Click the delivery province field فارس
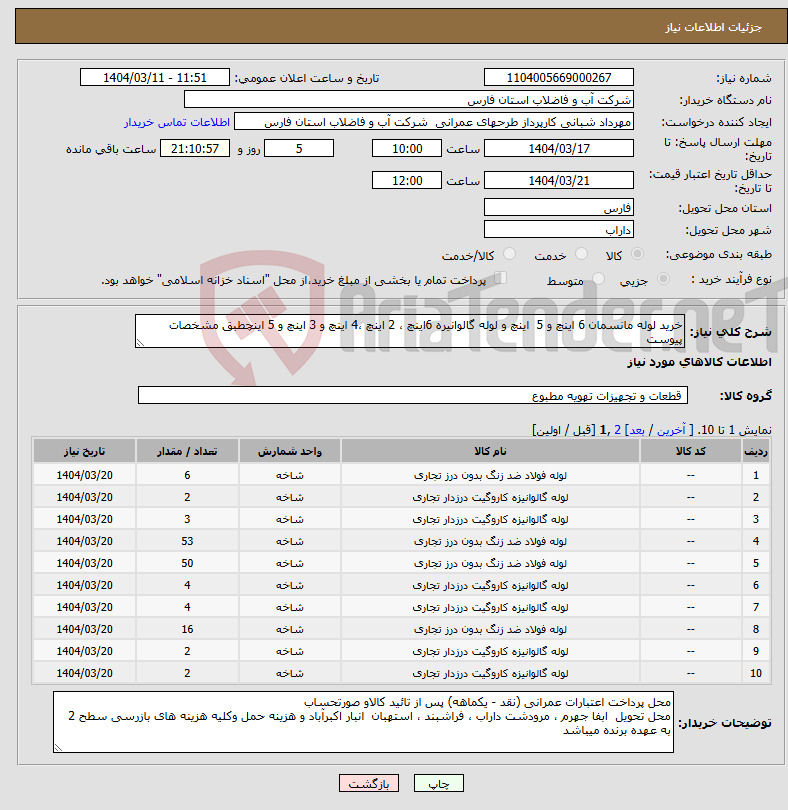The height and width of the screenshot is (810, 788). (x=559, y=208)
